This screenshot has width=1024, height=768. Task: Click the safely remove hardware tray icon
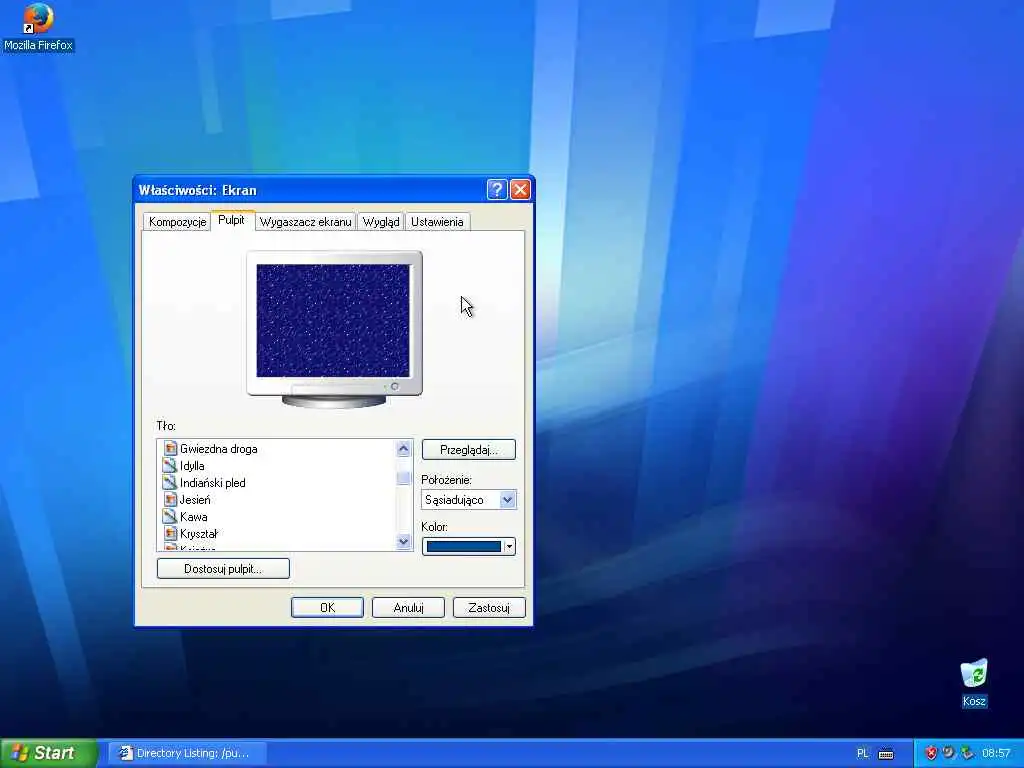(967, 753)
